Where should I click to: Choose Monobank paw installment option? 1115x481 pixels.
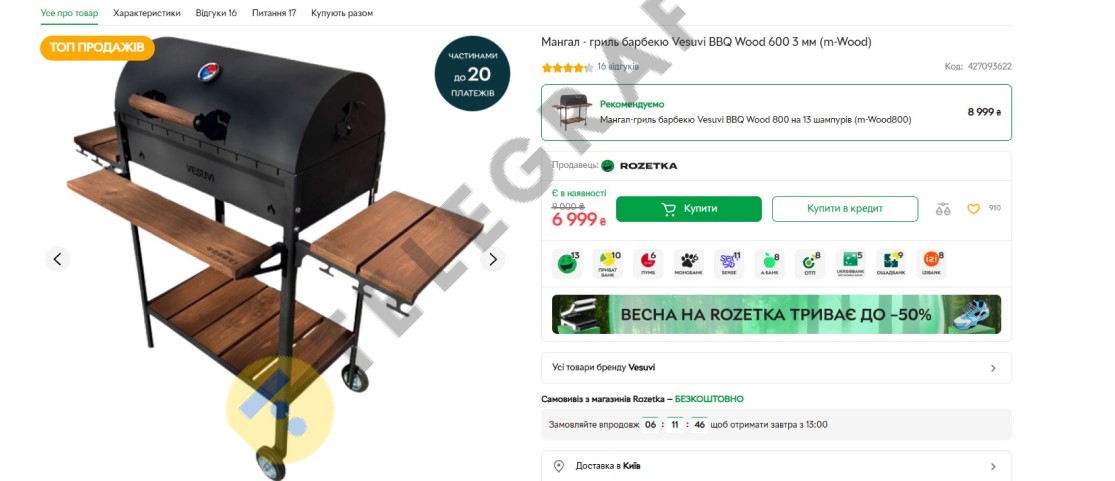pyautogui.click(x=688, y=263)
